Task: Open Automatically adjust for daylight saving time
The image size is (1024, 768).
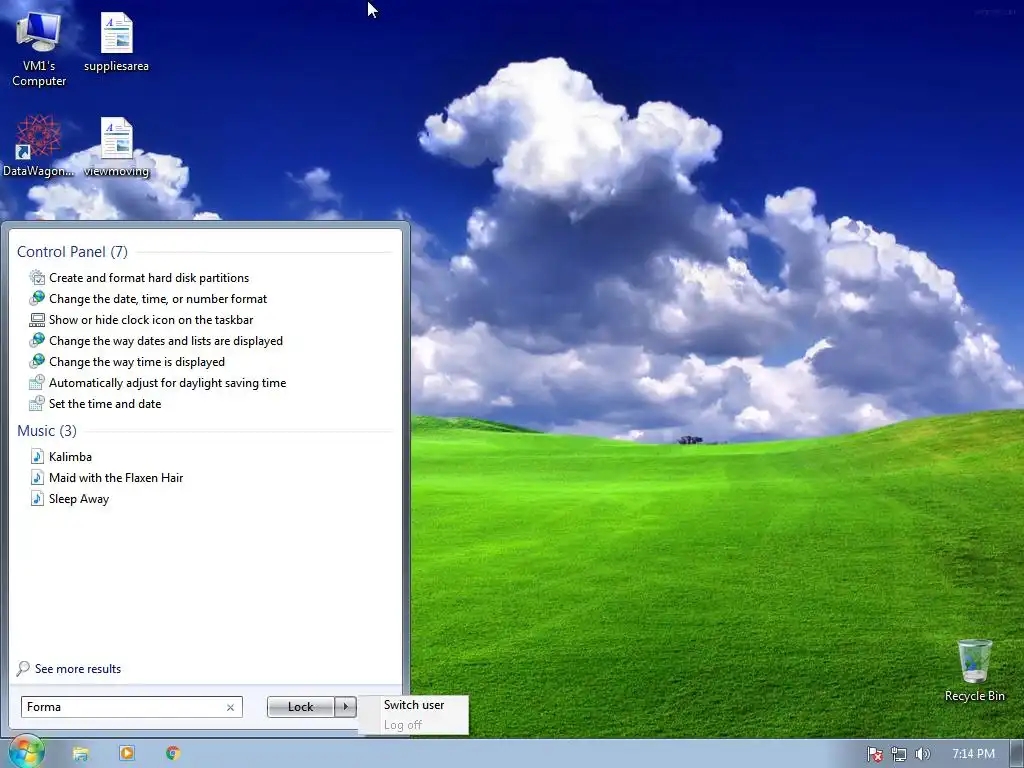Action: pos(167,383)
